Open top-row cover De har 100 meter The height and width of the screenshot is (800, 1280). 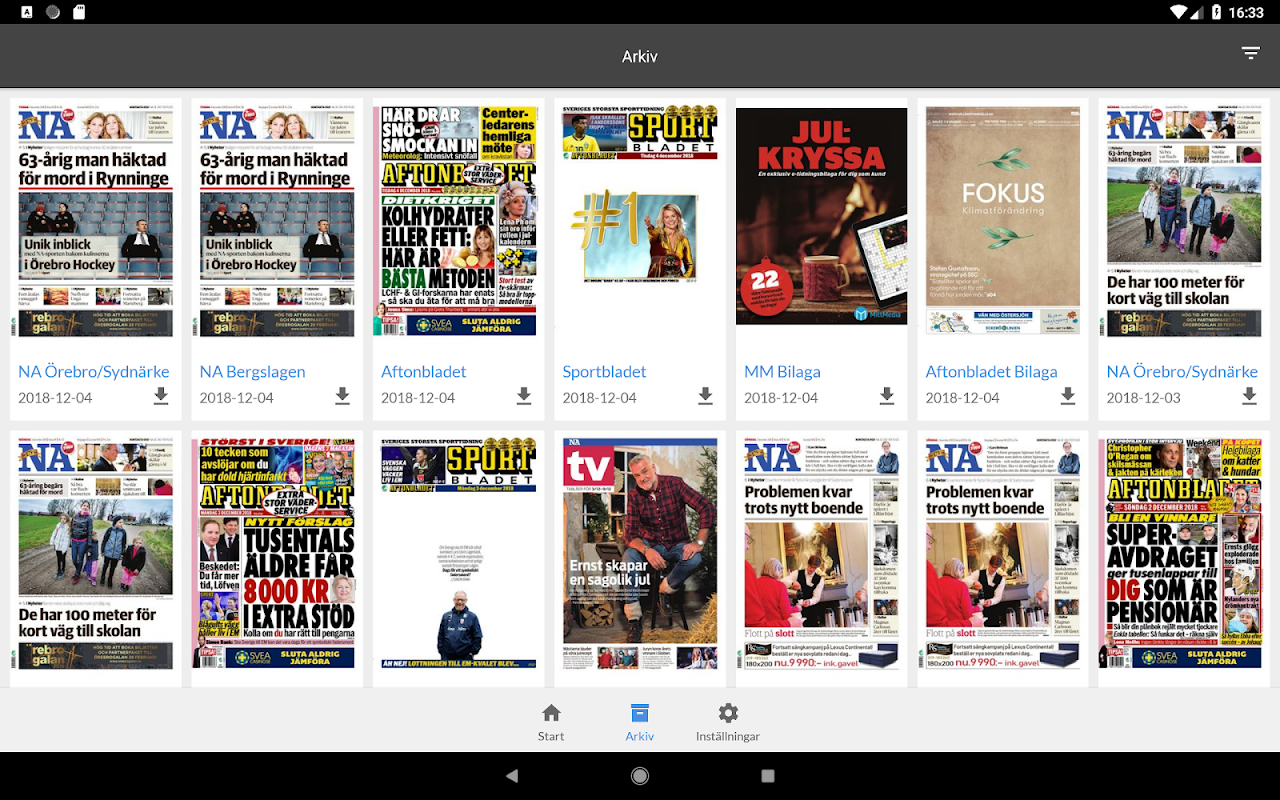pos(1184,221)
